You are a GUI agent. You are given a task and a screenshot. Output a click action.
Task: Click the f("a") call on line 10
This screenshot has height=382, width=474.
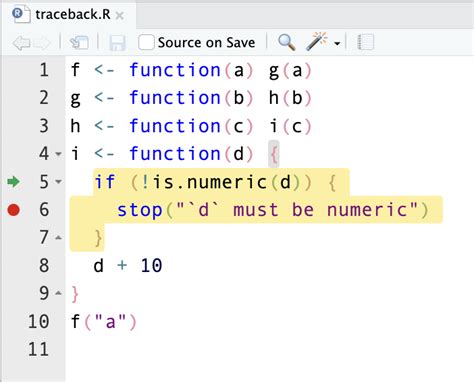[104, 322]
